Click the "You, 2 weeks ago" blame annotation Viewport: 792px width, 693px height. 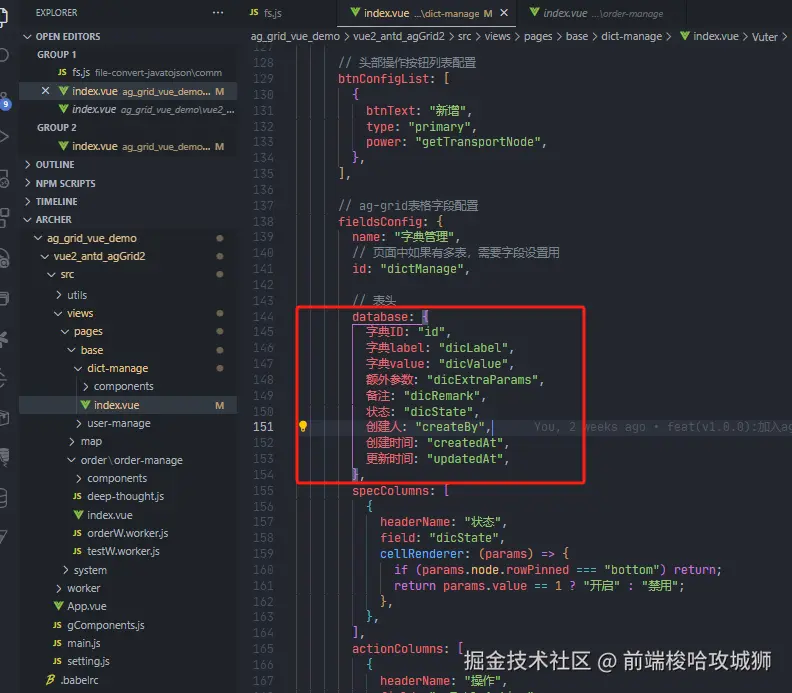tap(589, 427)
